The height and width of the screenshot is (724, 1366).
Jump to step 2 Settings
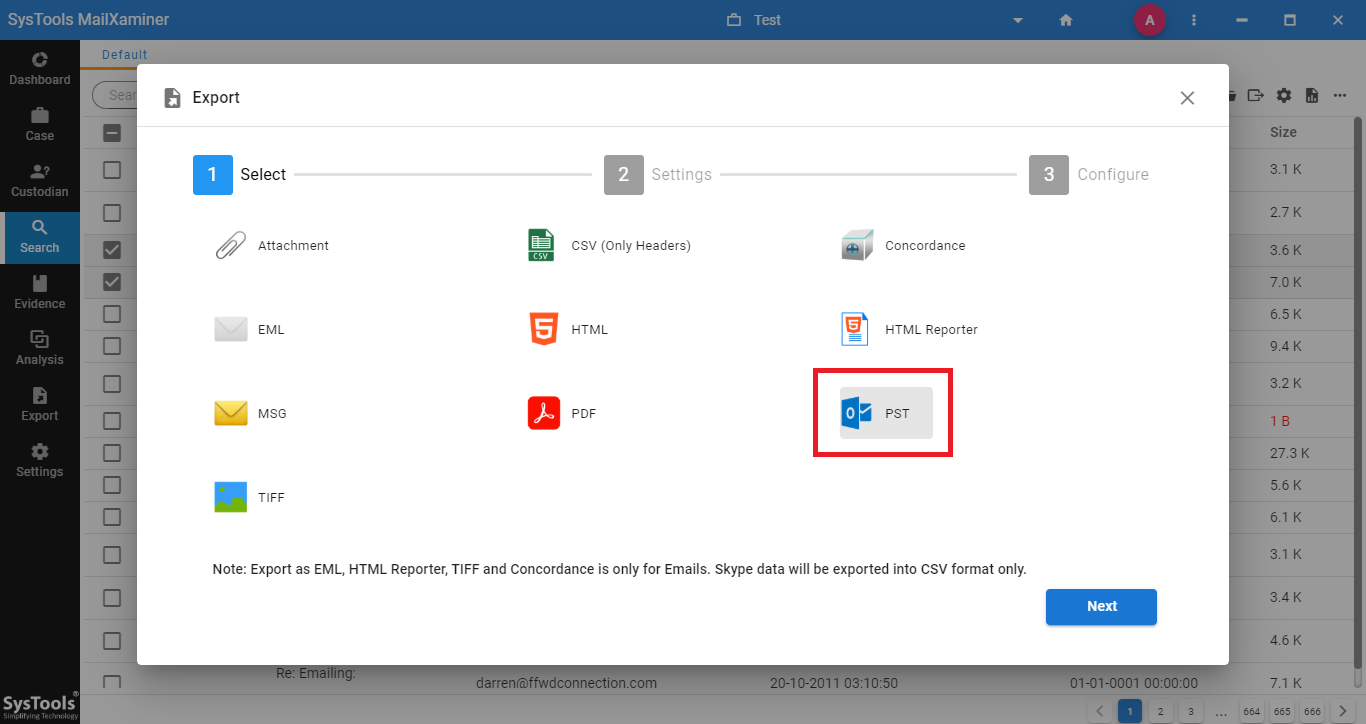click(x=658, y=174)
